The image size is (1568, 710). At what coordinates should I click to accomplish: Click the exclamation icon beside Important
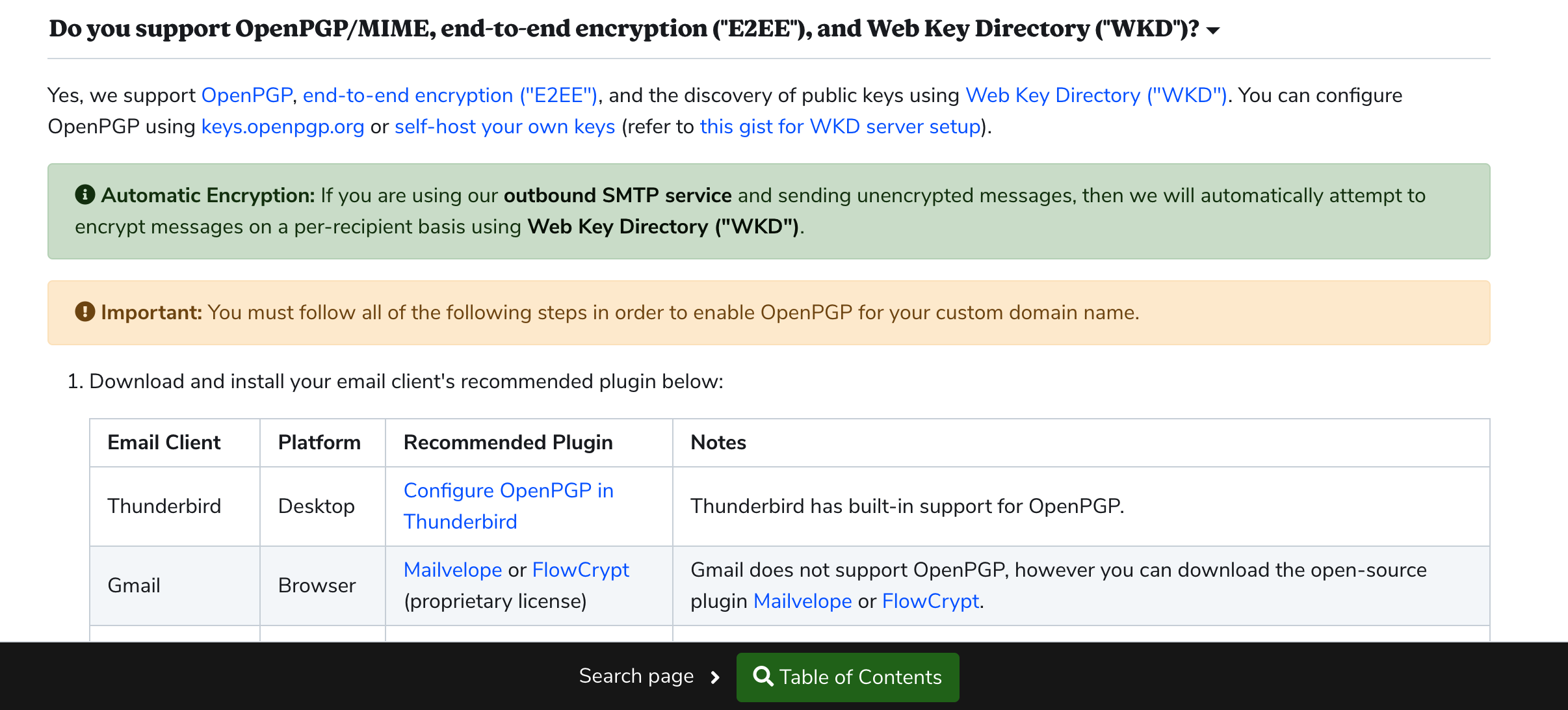pos(85,311)
